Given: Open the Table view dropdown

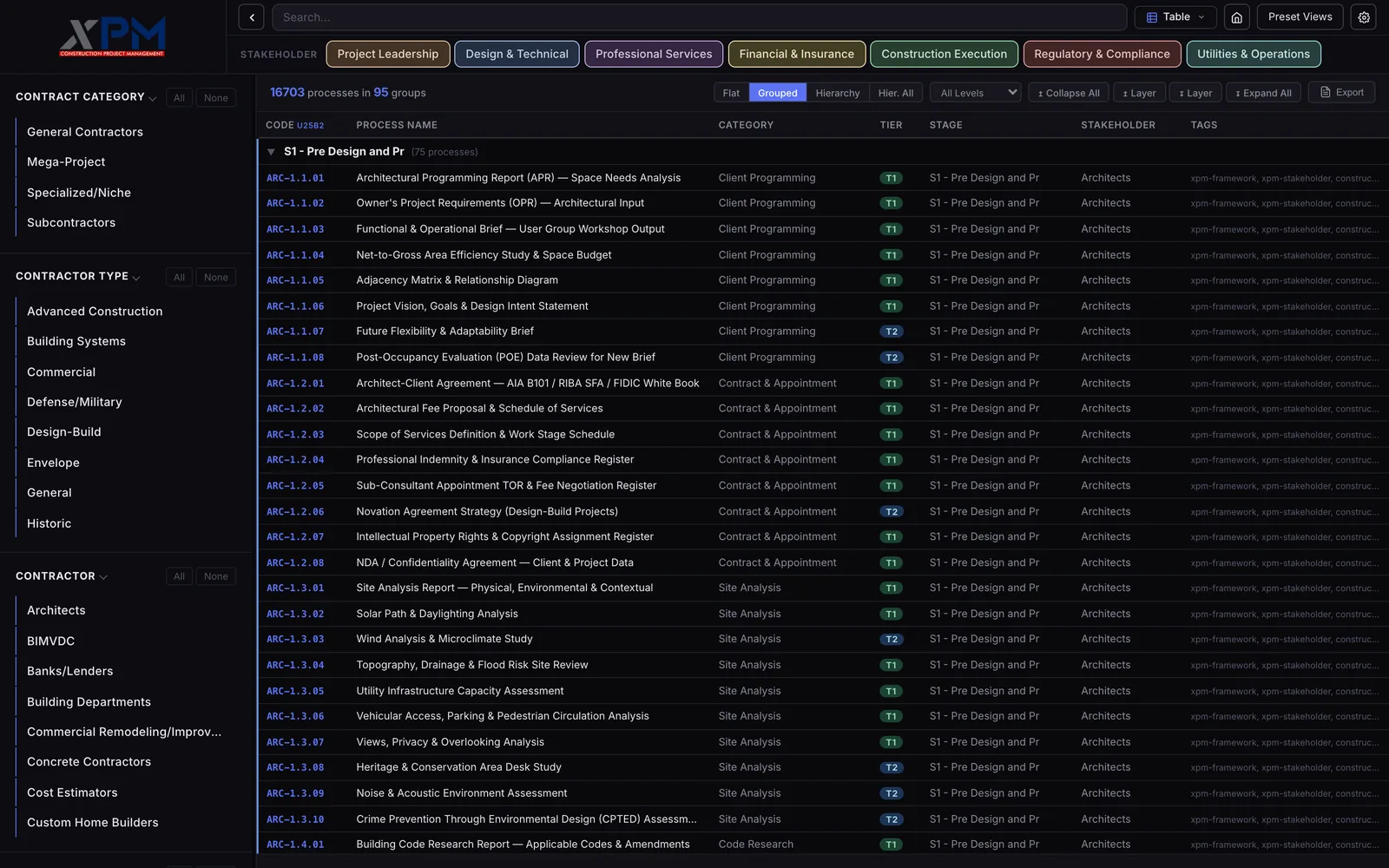Looking at the screenshot, I should (1175, 17).
